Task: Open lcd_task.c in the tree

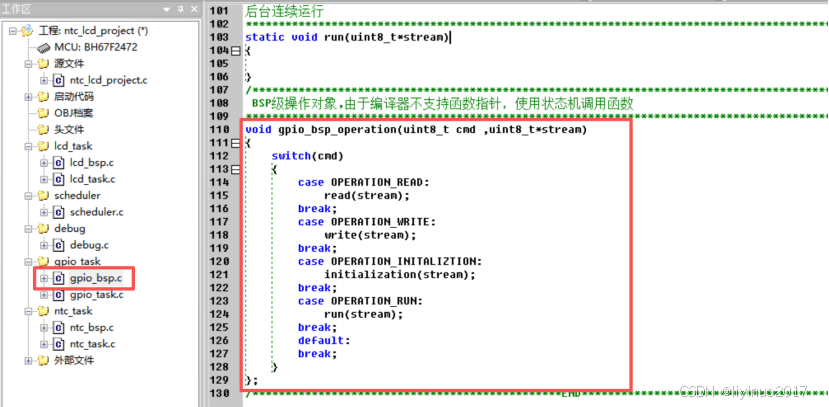Action: pyautogui.click(x=93, y=179)
